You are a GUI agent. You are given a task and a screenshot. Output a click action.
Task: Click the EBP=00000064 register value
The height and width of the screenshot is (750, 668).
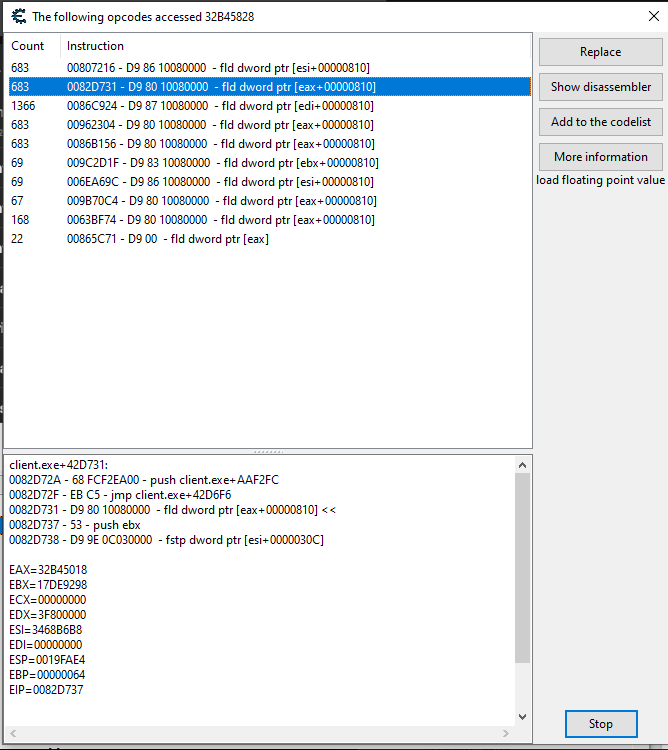47,675
